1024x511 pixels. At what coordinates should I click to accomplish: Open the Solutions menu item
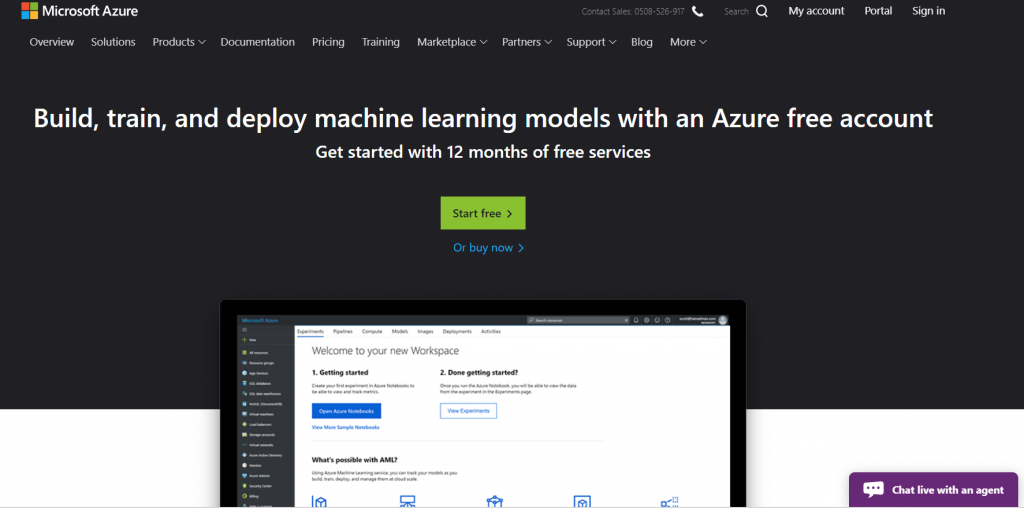(113, 42)
